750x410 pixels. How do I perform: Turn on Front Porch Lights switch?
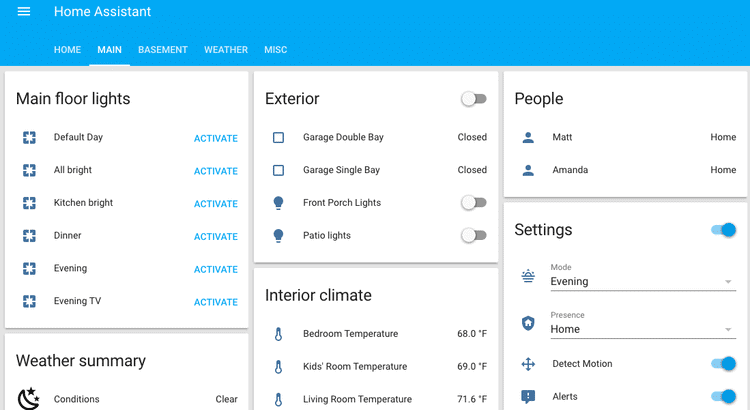tap(474, 203)
